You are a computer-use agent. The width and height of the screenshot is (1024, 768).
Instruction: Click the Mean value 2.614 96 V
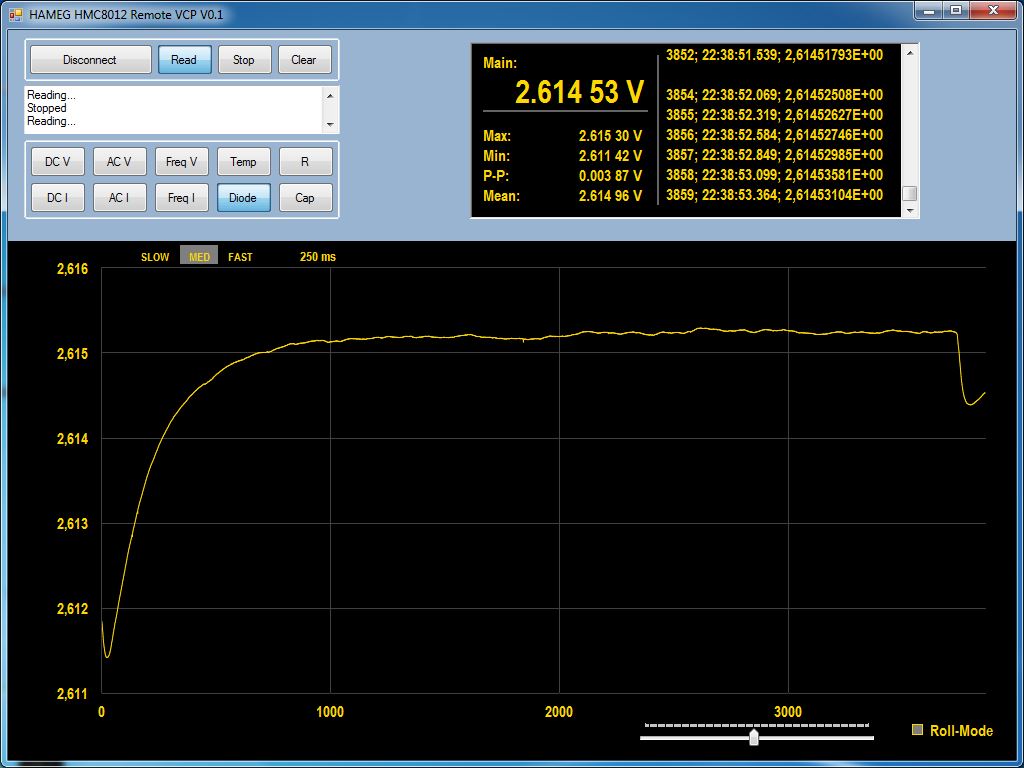pyautogui.click(x=610, y=195)
